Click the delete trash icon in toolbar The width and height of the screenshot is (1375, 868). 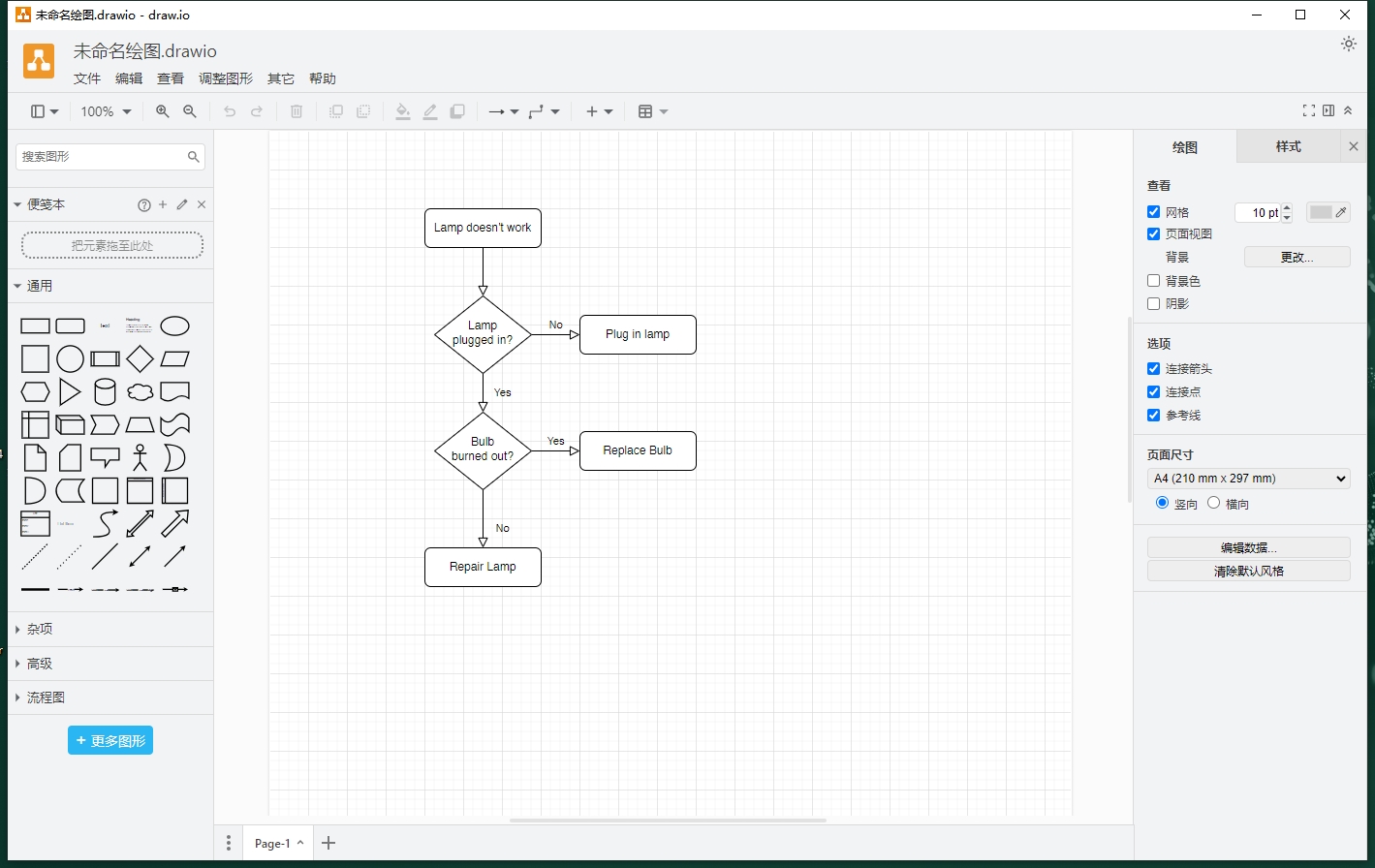pyautogui.click(x=297, y=111)
